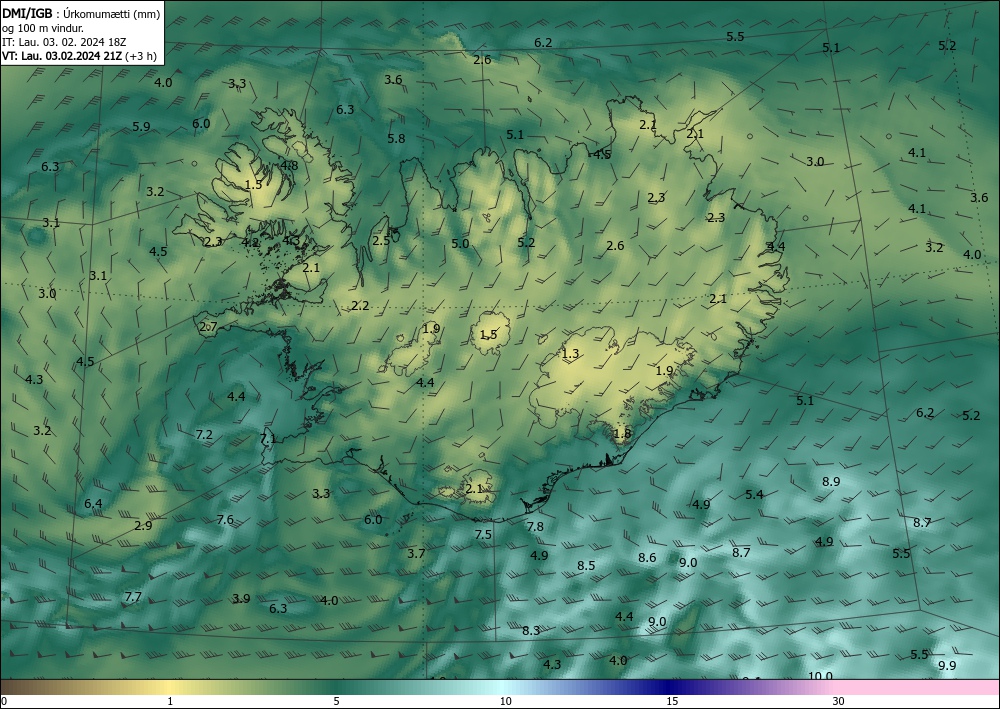Screen dimensions: 1000x709
Task: Click the 8.5 value on the map
Action: 586,566
